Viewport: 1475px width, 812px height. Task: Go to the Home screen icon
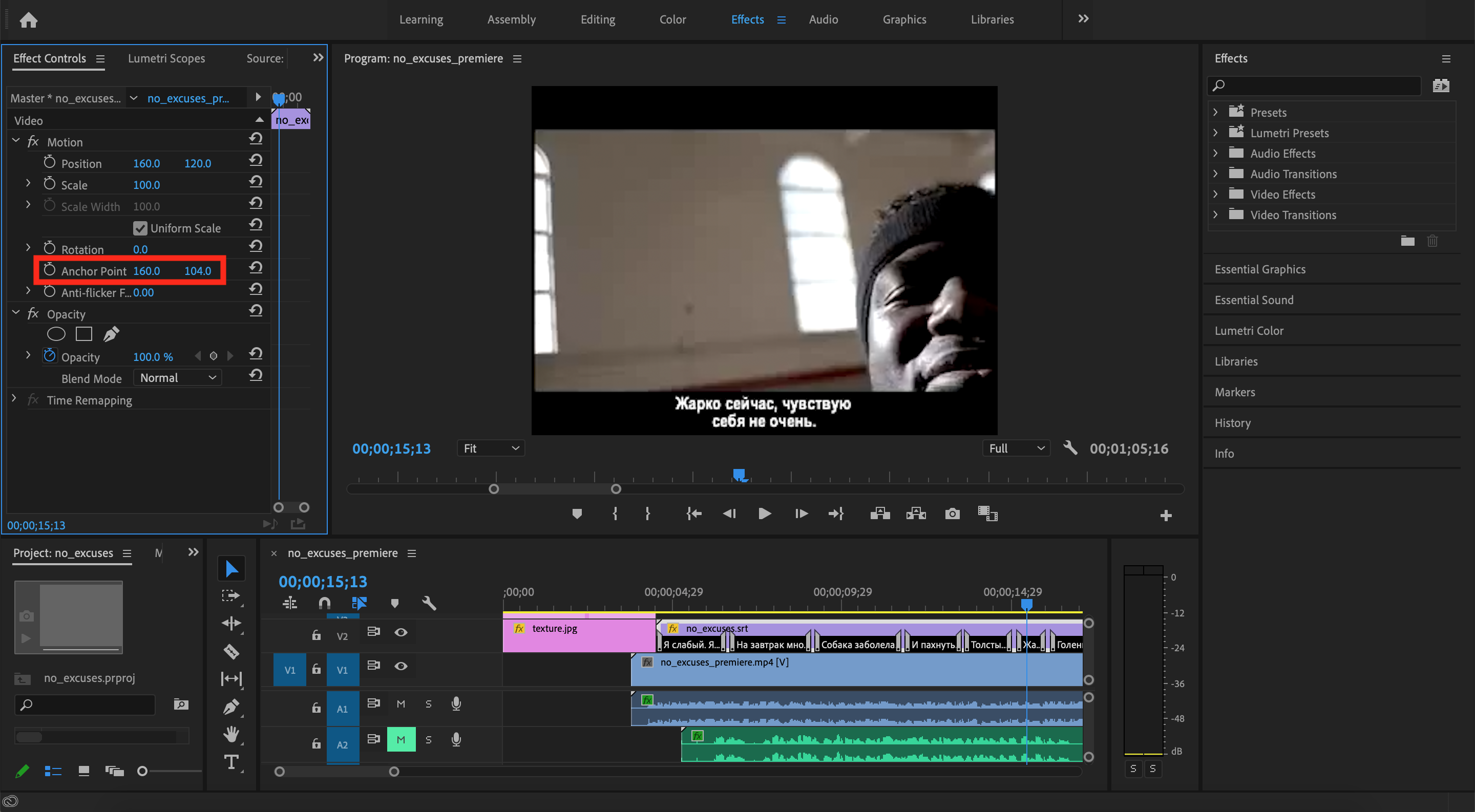pos(28,20)
